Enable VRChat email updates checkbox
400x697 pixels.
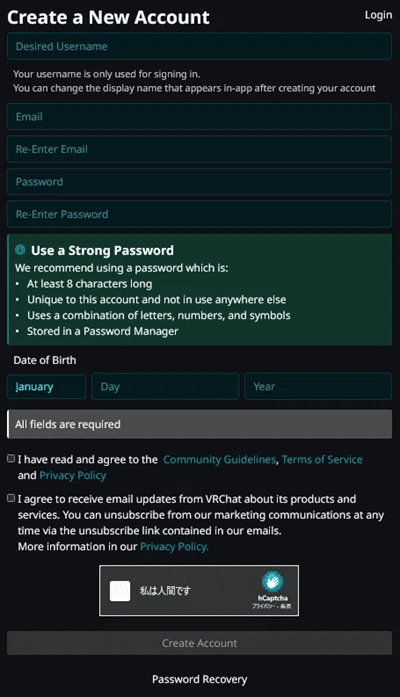coord(11,498)
